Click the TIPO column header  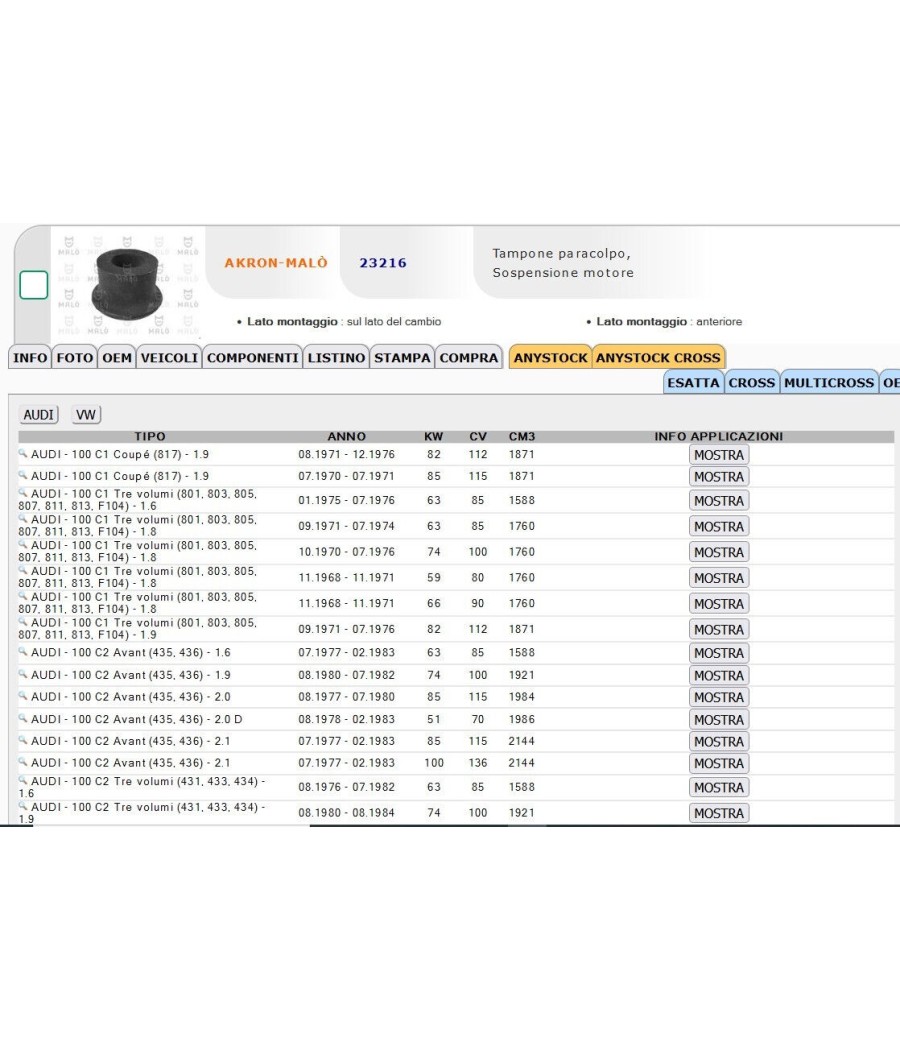[149, 437]
